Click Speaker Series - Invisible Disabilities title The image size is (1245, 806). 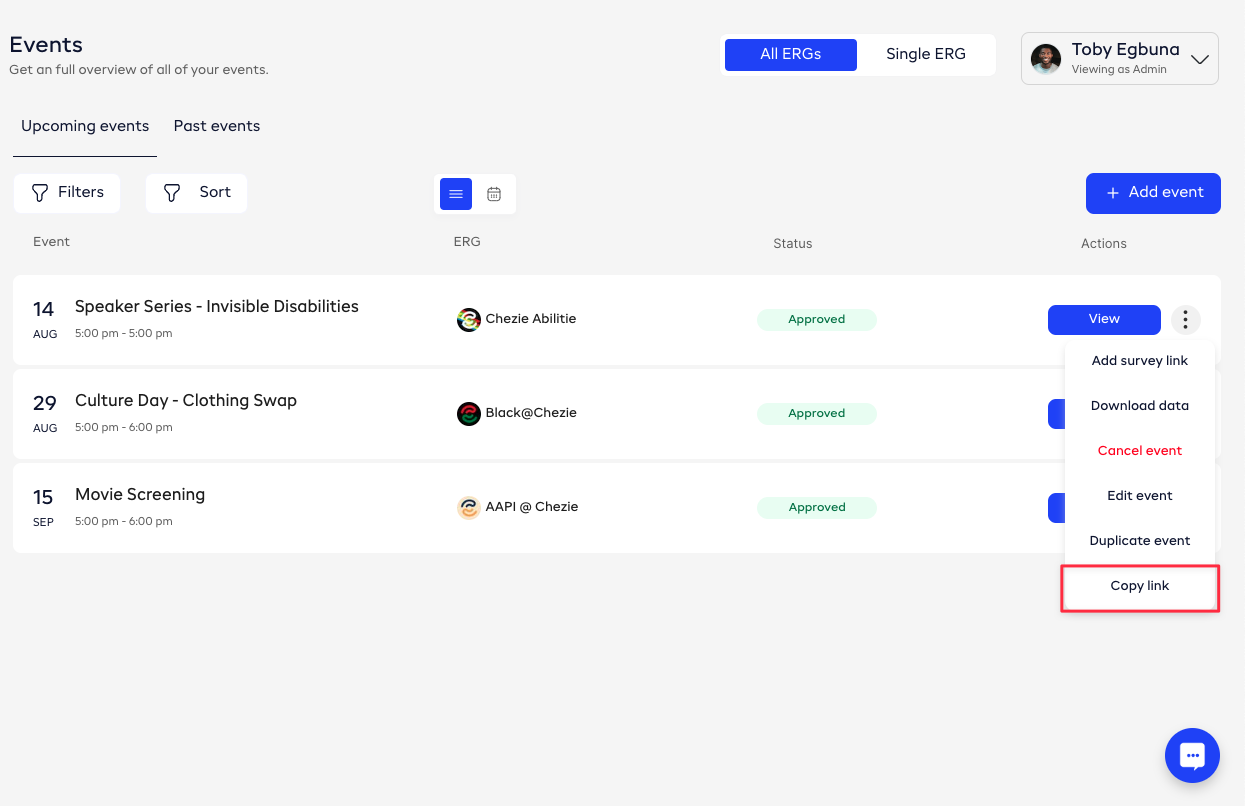coord(217,307)
